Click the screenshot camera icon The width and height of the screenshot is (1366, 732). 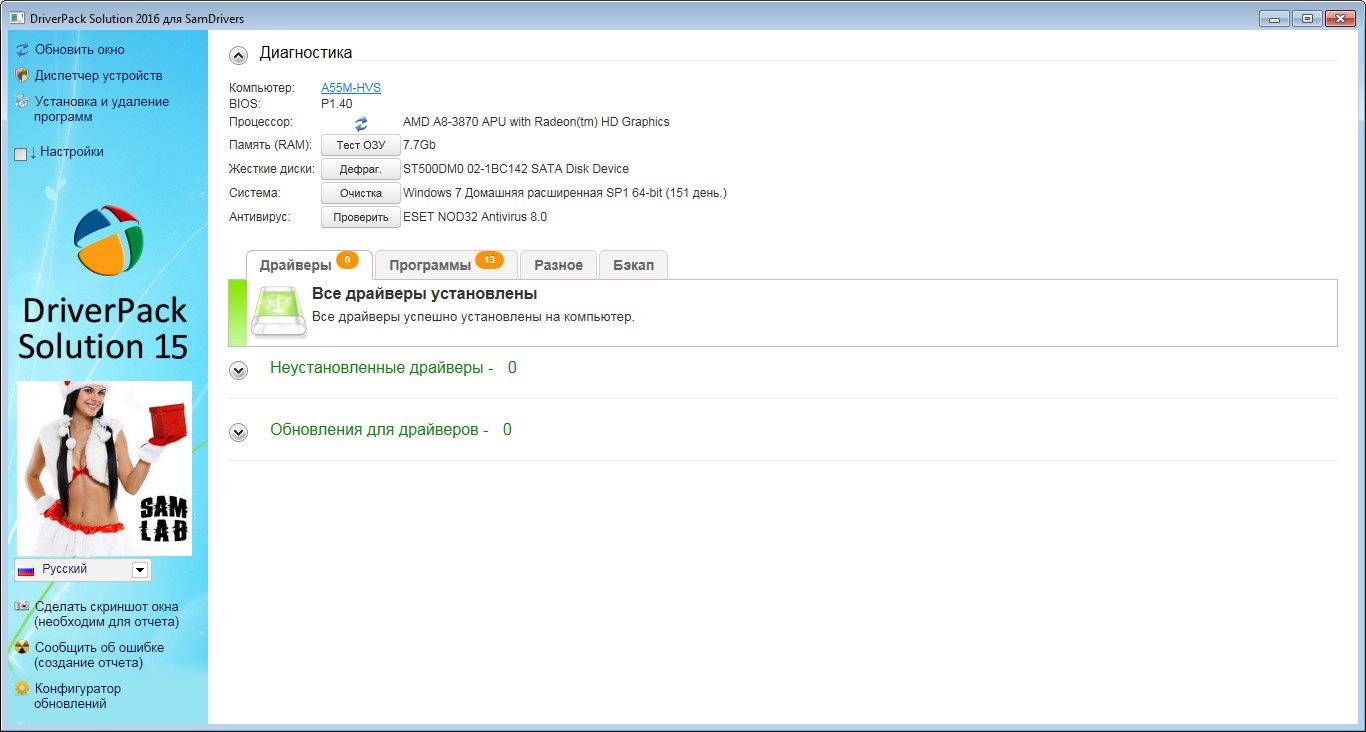coord(22,606)
